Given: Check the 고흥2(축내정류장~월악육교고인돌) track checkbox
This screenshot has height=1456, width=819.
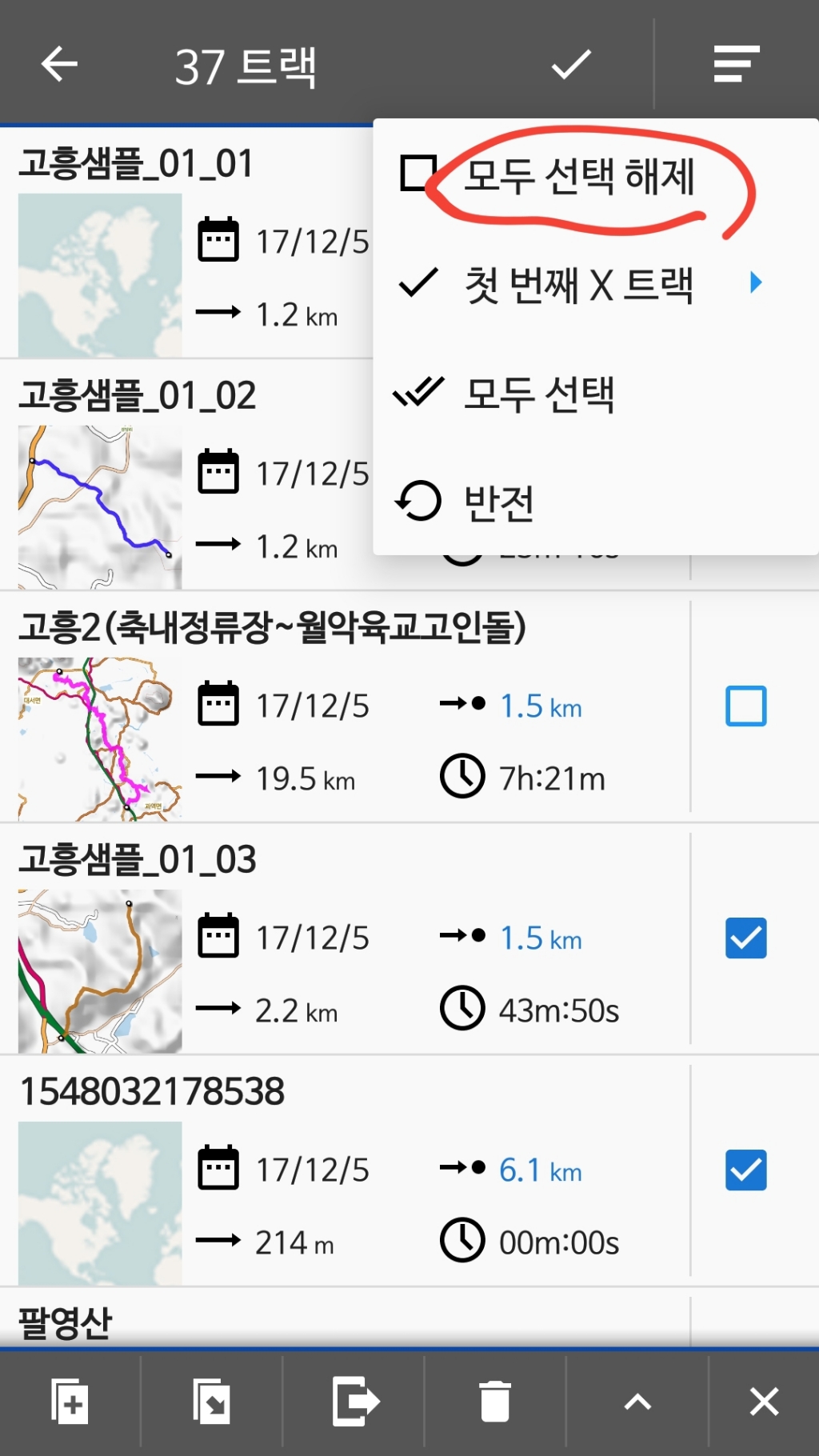Looking at the screenshot, I should [745, 706].
